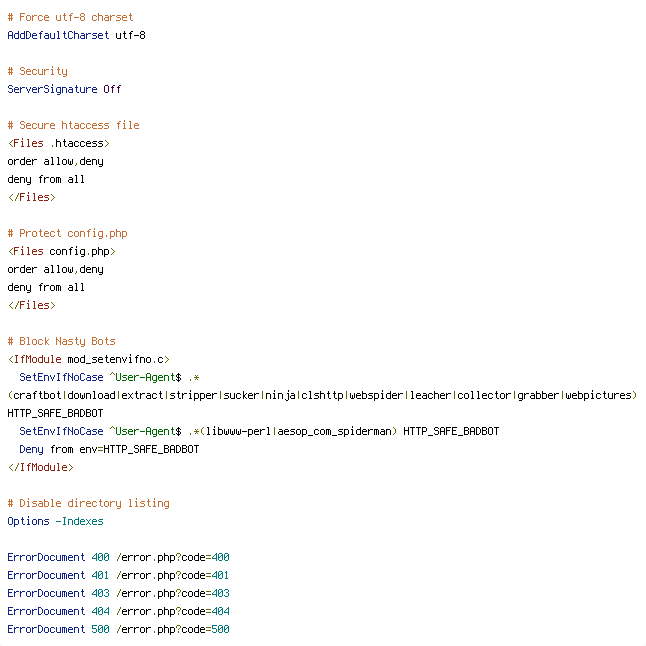Screen dimensions: 646x646
Task: Click the 'ServerSignature Off' line
Action: point(64,89)
